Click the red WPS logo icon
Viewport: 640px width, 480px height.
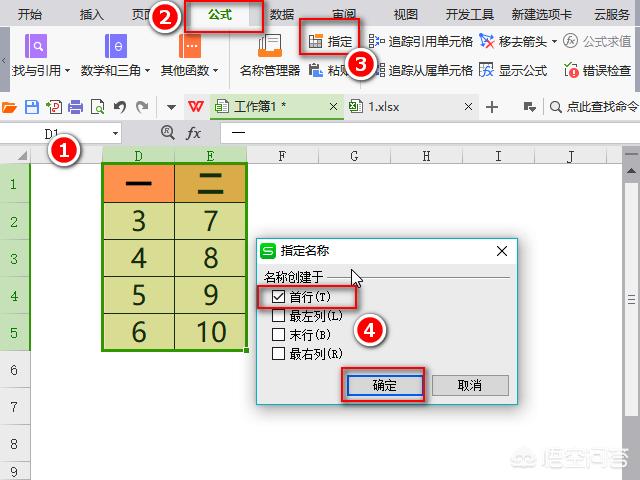[x=196, y=107]
